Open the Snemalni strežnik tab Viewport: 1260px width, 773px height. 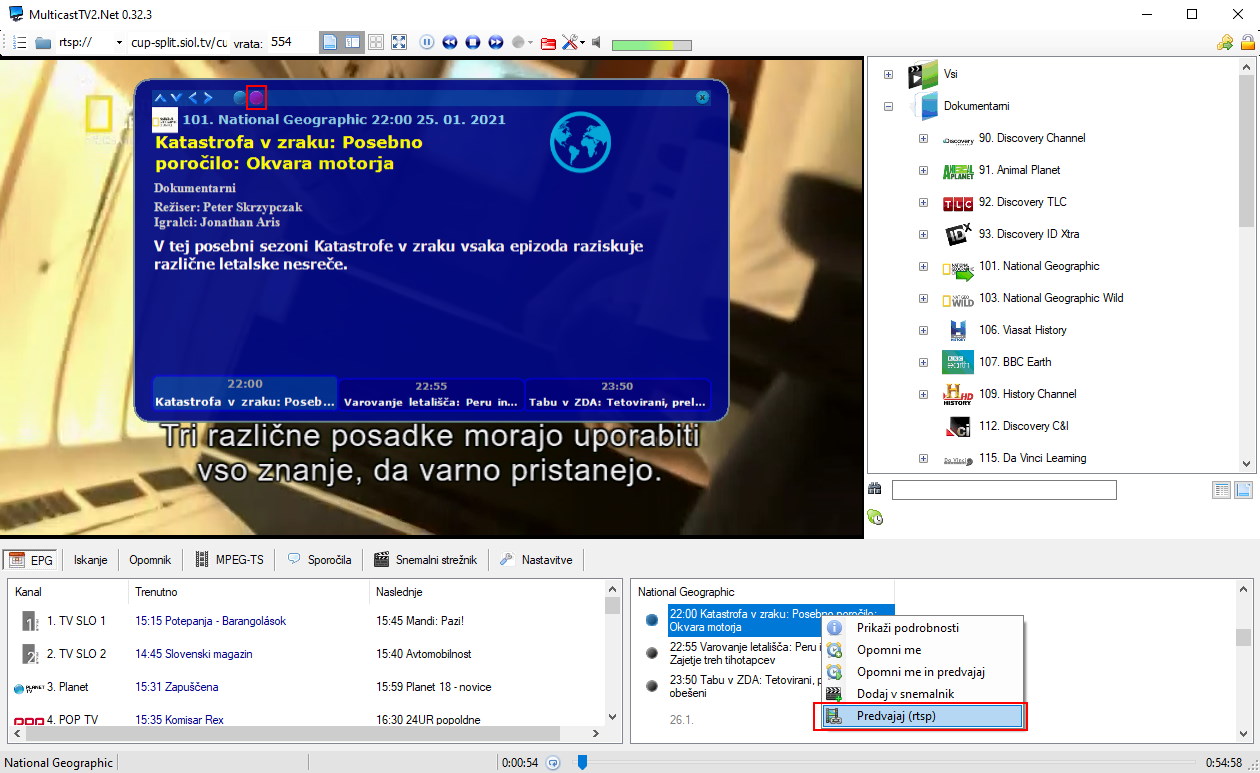click(426, 560)
